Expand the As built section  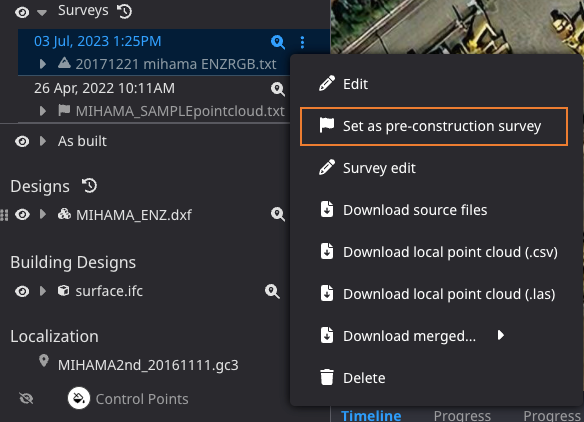coord(43,141)
